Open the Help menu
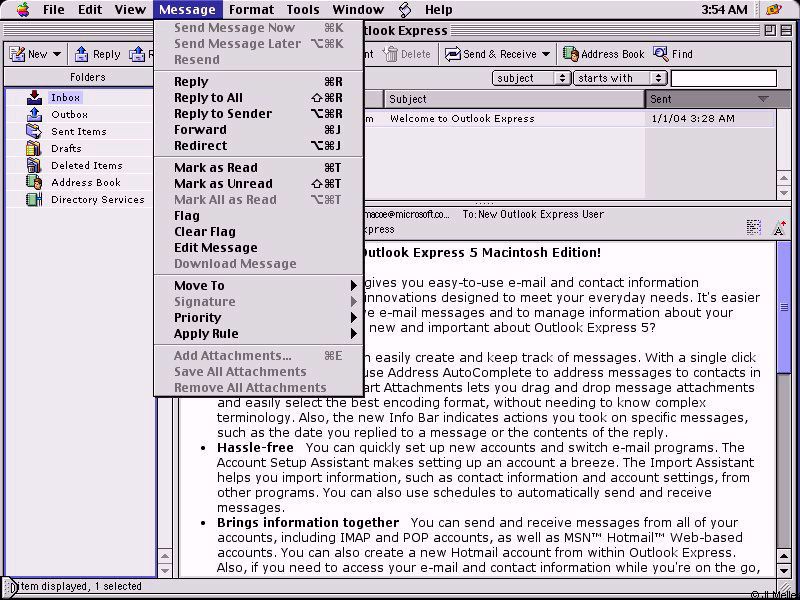This screenshot has height=600, width=800. 439,9
